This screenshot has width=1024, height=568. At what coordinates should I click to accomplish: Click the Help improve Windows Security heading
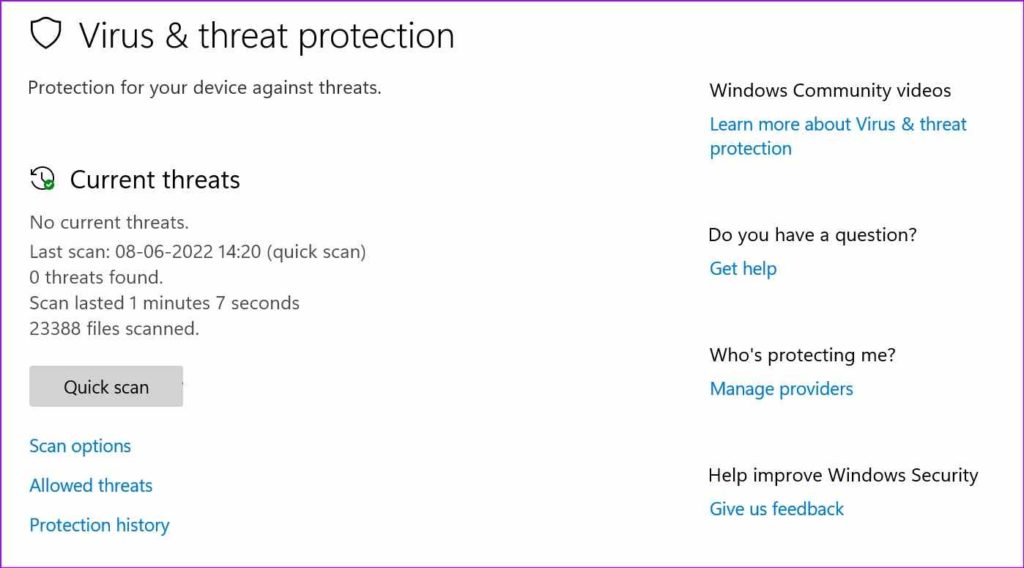click(x=843, y=475)
